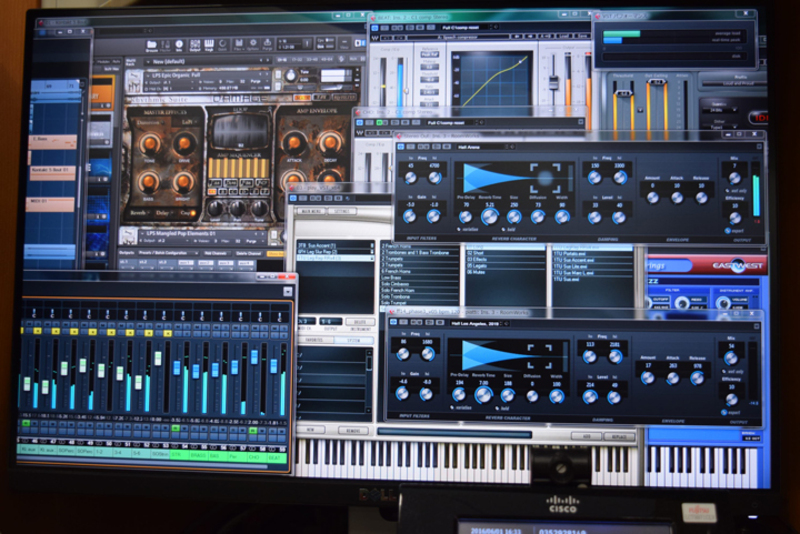Screen dimensions: 800x534
Task: Click the Kontakt 5 8out 01 track
Action: [x=52, y=172]
